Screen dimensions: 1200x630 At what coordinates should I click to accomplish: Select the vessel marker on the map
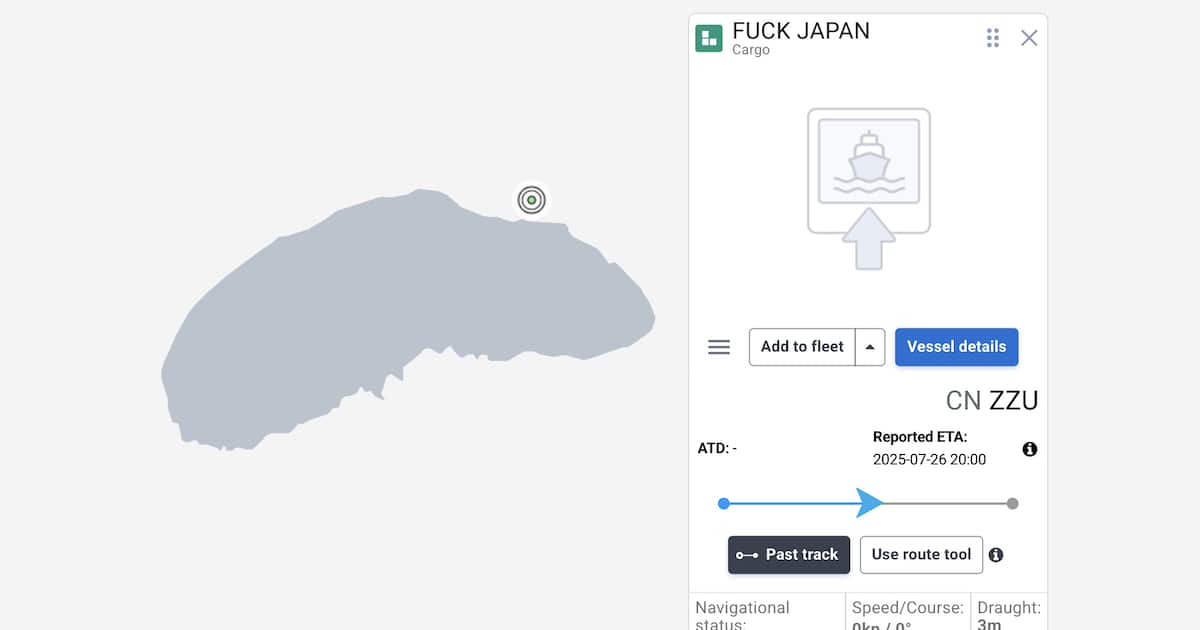pos(532,200)
